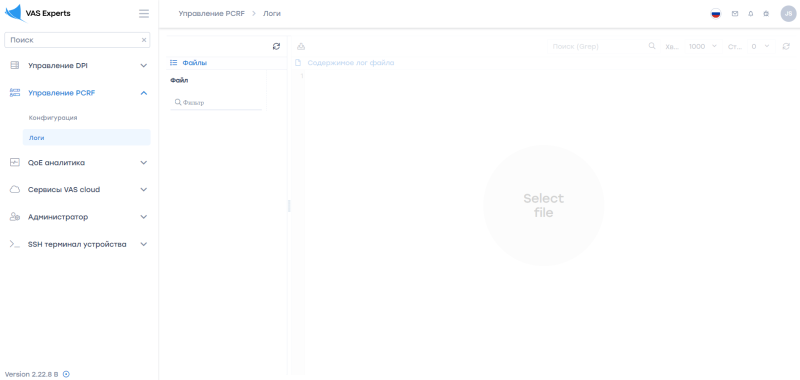The image size is (800, 380).
Task: Click the version info icon
Action: 66,374
